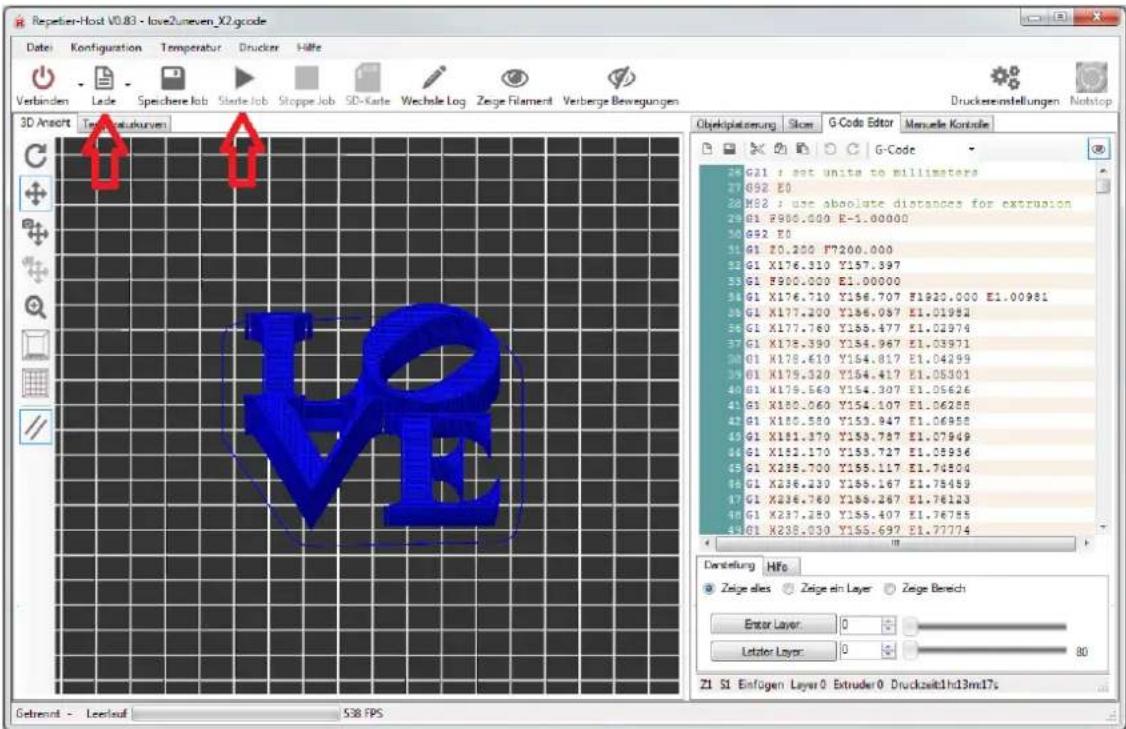Copy selected G-code lines
Viewport: 1126px width, 729px height.
(781, 149)
